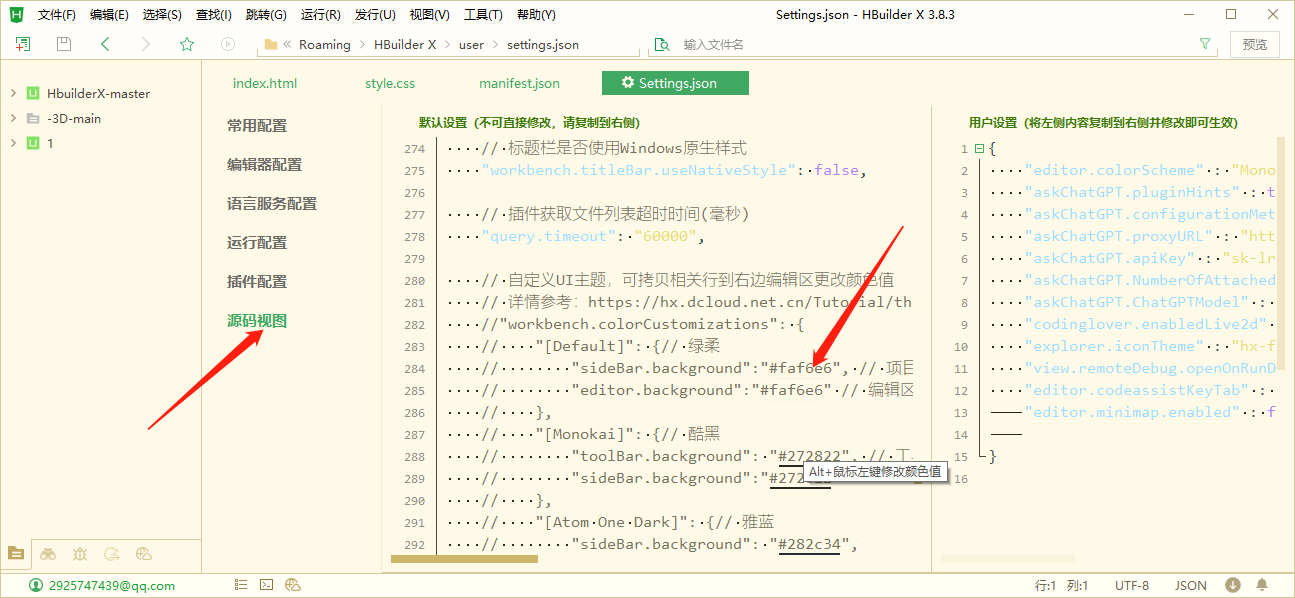Open notifications with the bell icon
This screenshot has height=598, width=1295.
[1262, 584]
